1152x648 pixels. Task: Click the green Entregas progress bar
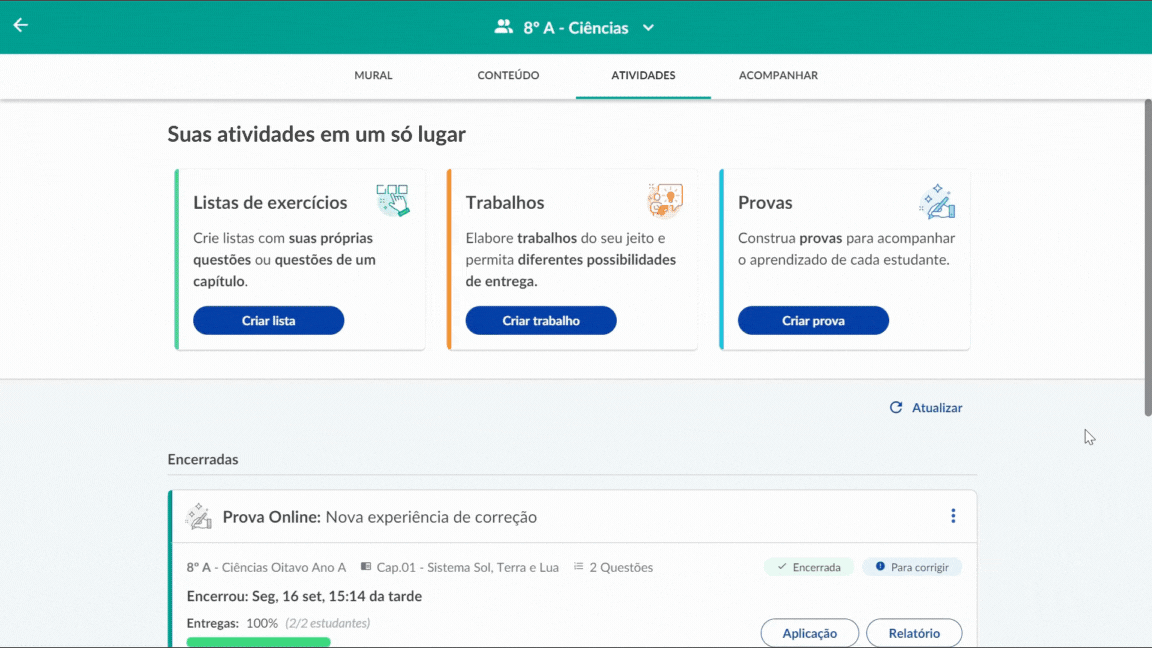click(x=258, y=643)
